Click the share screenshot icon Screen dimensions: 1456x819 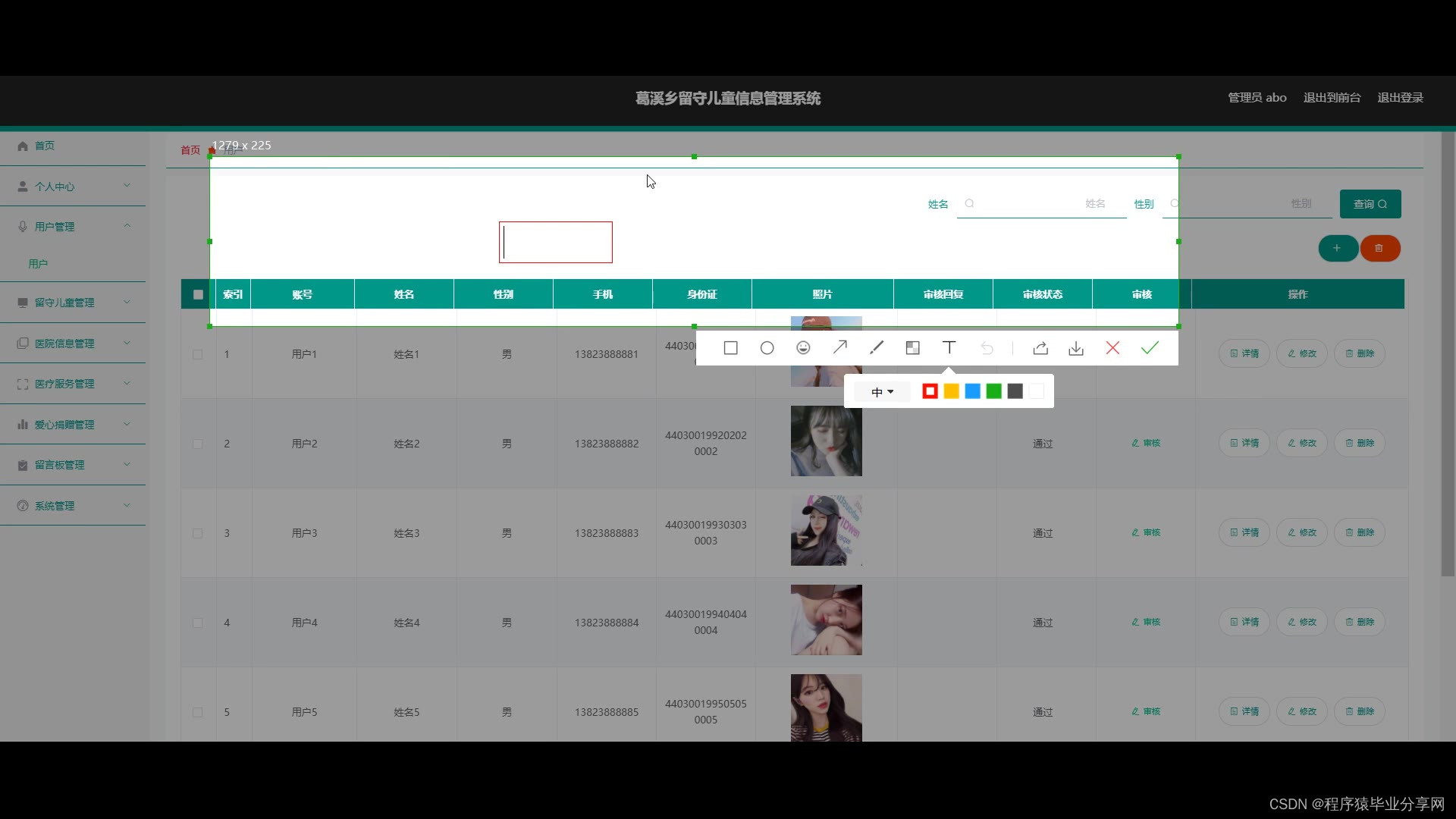[1040, 348]
